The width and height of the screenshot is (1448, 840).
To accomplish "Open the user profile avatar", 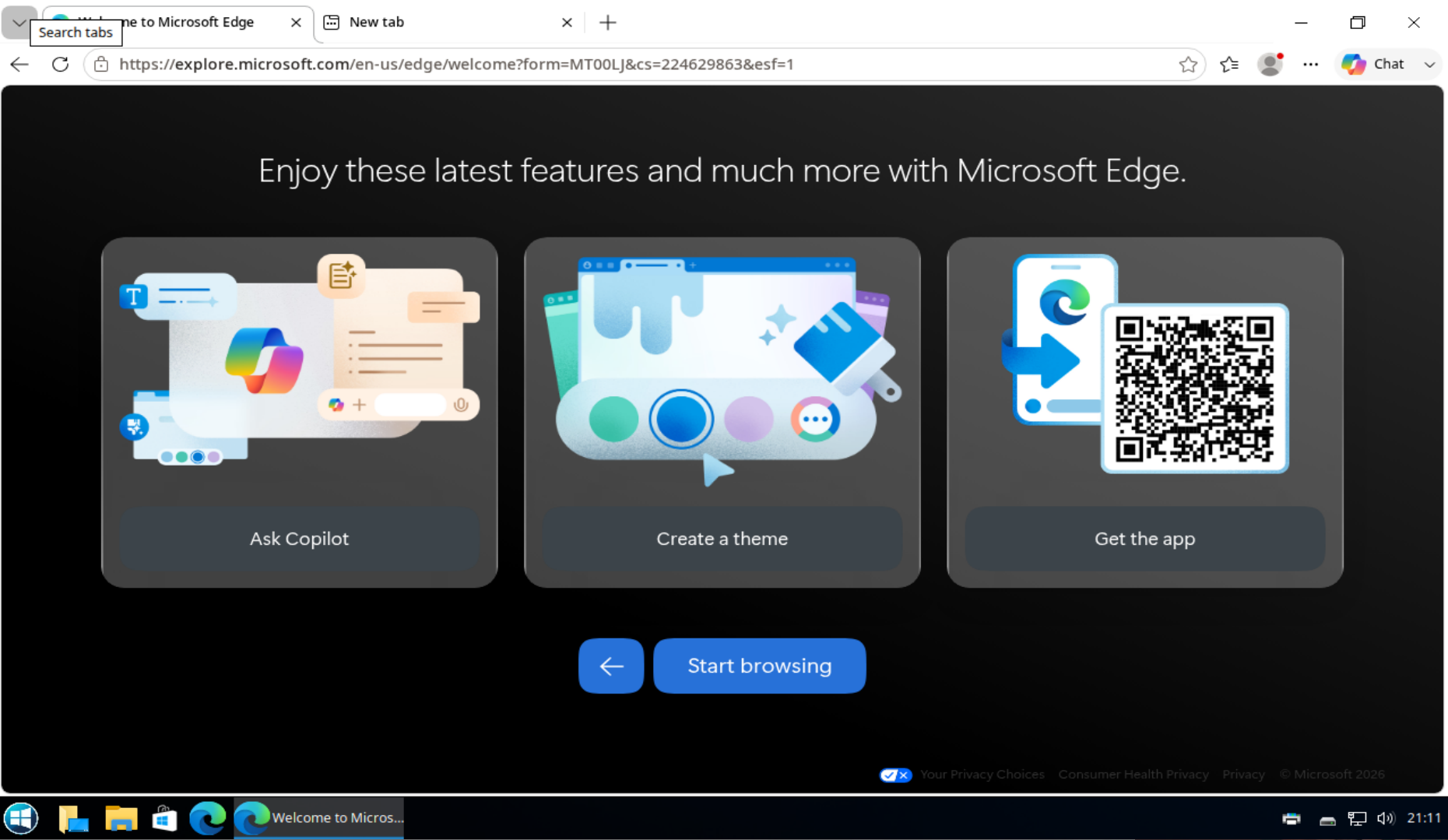I will (x=1270, y=65).
